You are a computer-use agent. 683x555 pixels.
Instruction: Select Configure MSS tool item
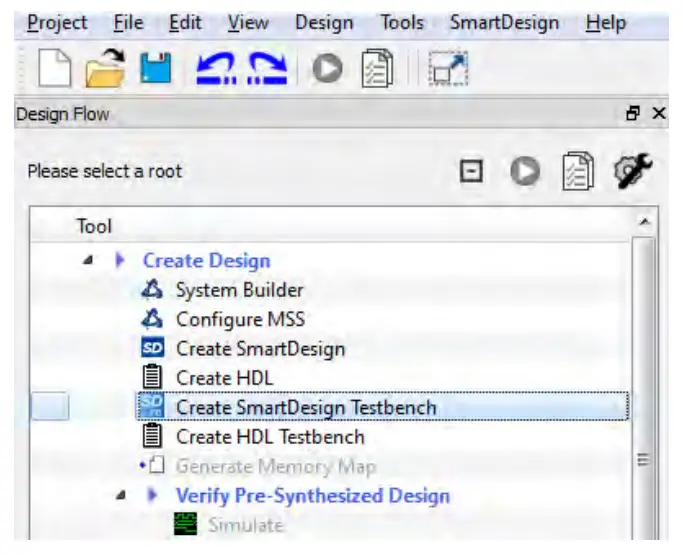(x=240, y=320)
